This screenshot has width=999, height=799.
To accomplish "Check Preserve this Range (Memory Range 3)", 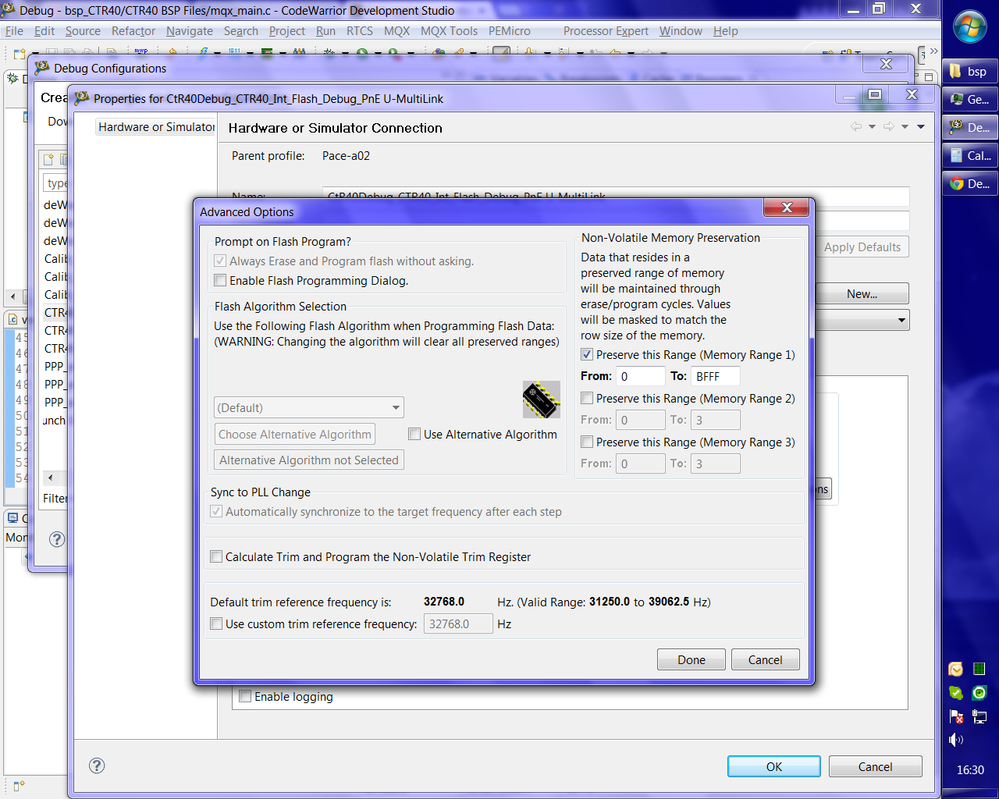I will [x=587, y=442].
